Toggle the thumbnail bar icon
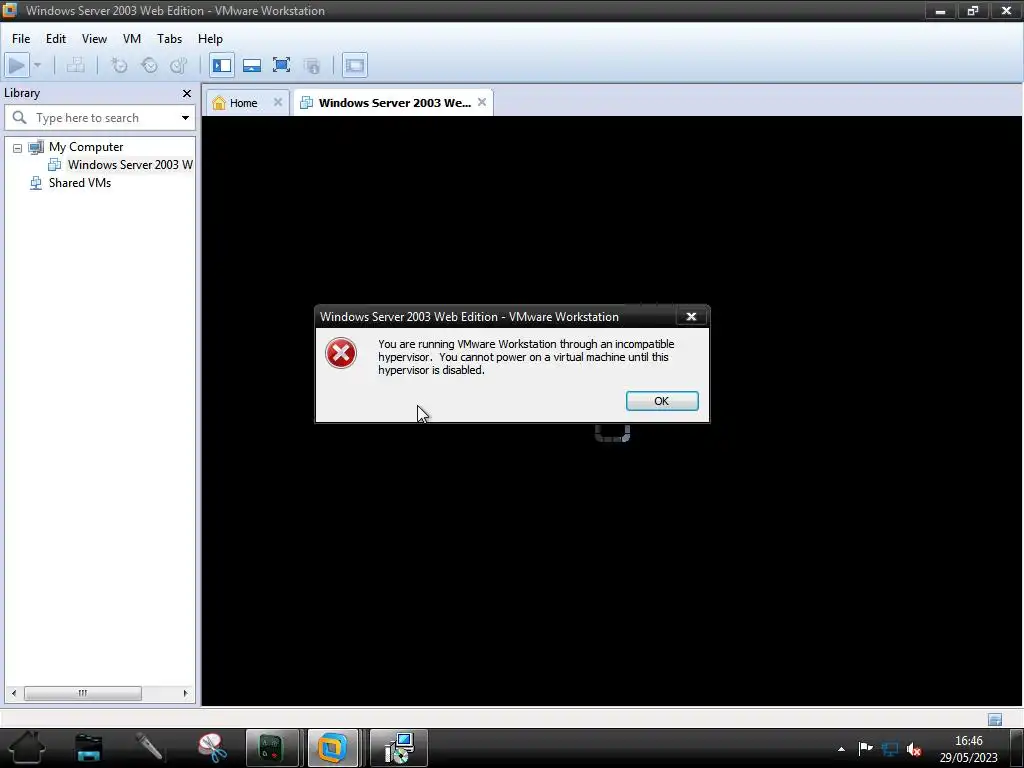Image resolution: width=1024 pixels, height=768 pixels. (252, 65)
